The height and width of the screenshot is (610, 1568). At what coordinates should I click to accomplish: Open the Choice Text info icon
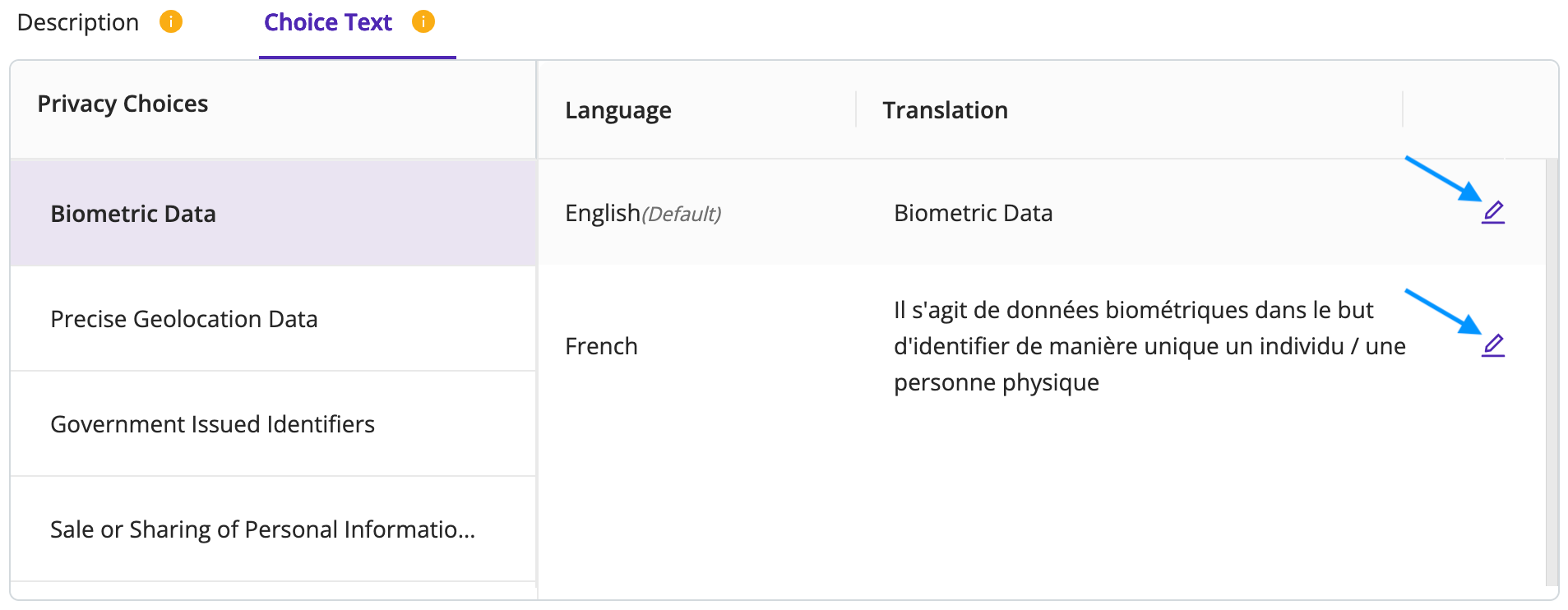click(423, 21)
